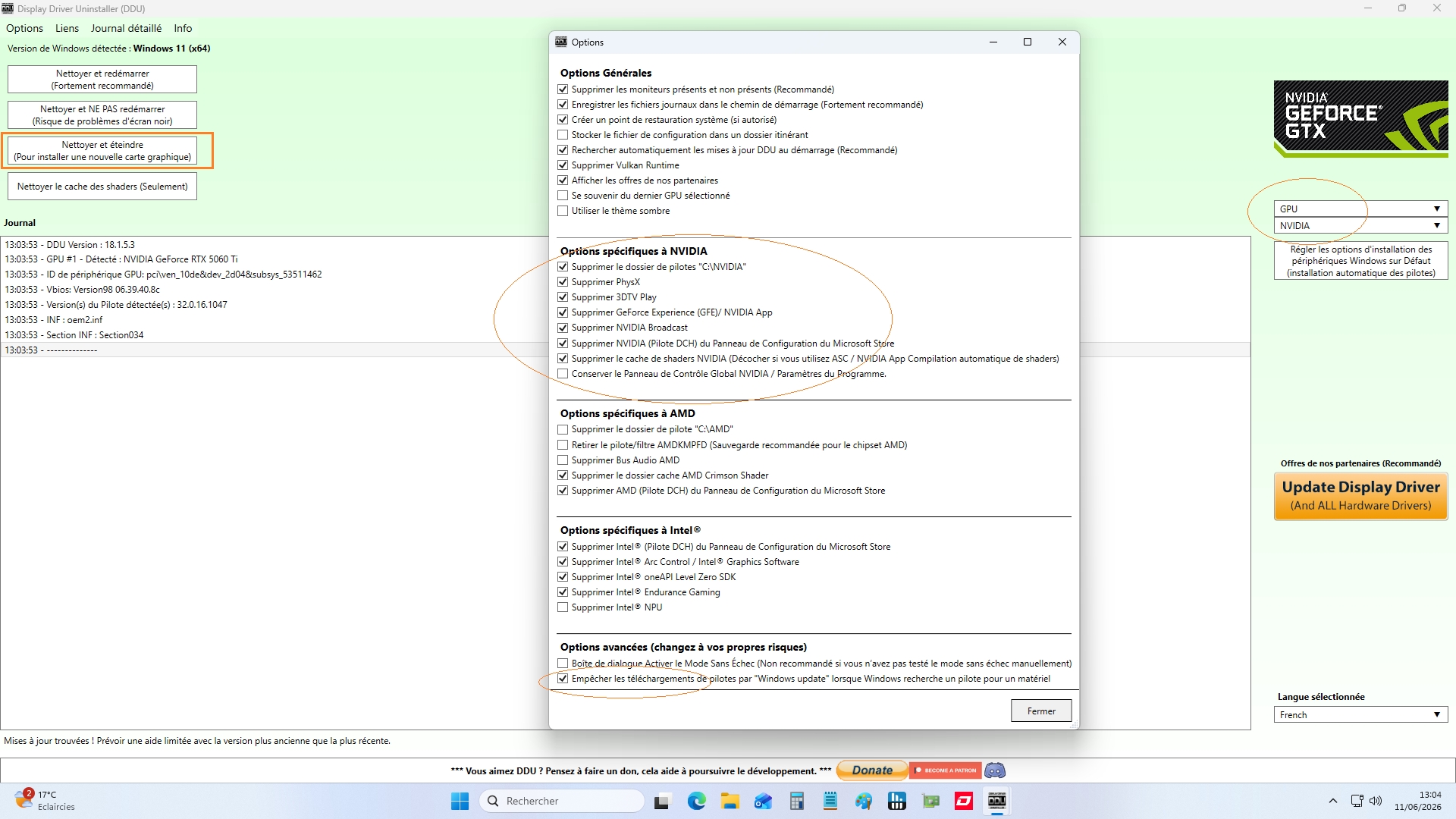1456x819 pixels.
Task: Click Nettoyer et redémarrer button
Action: (102, 80)
